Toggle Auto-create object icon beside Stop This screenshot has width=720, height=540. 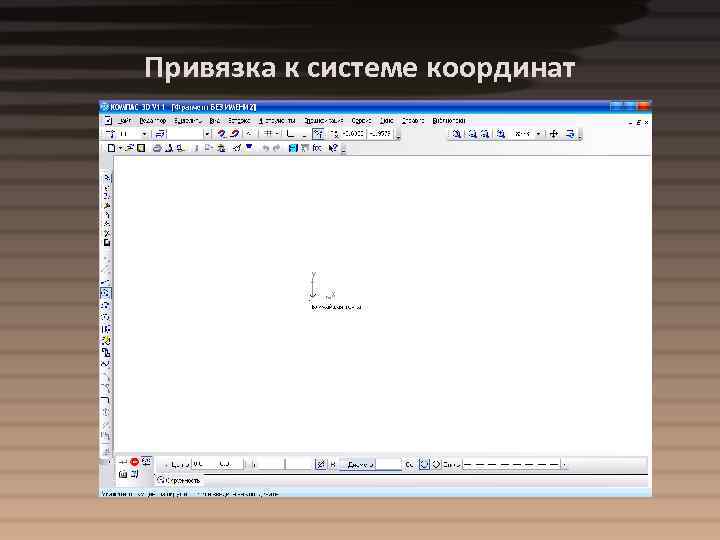[x=146, y=461]
